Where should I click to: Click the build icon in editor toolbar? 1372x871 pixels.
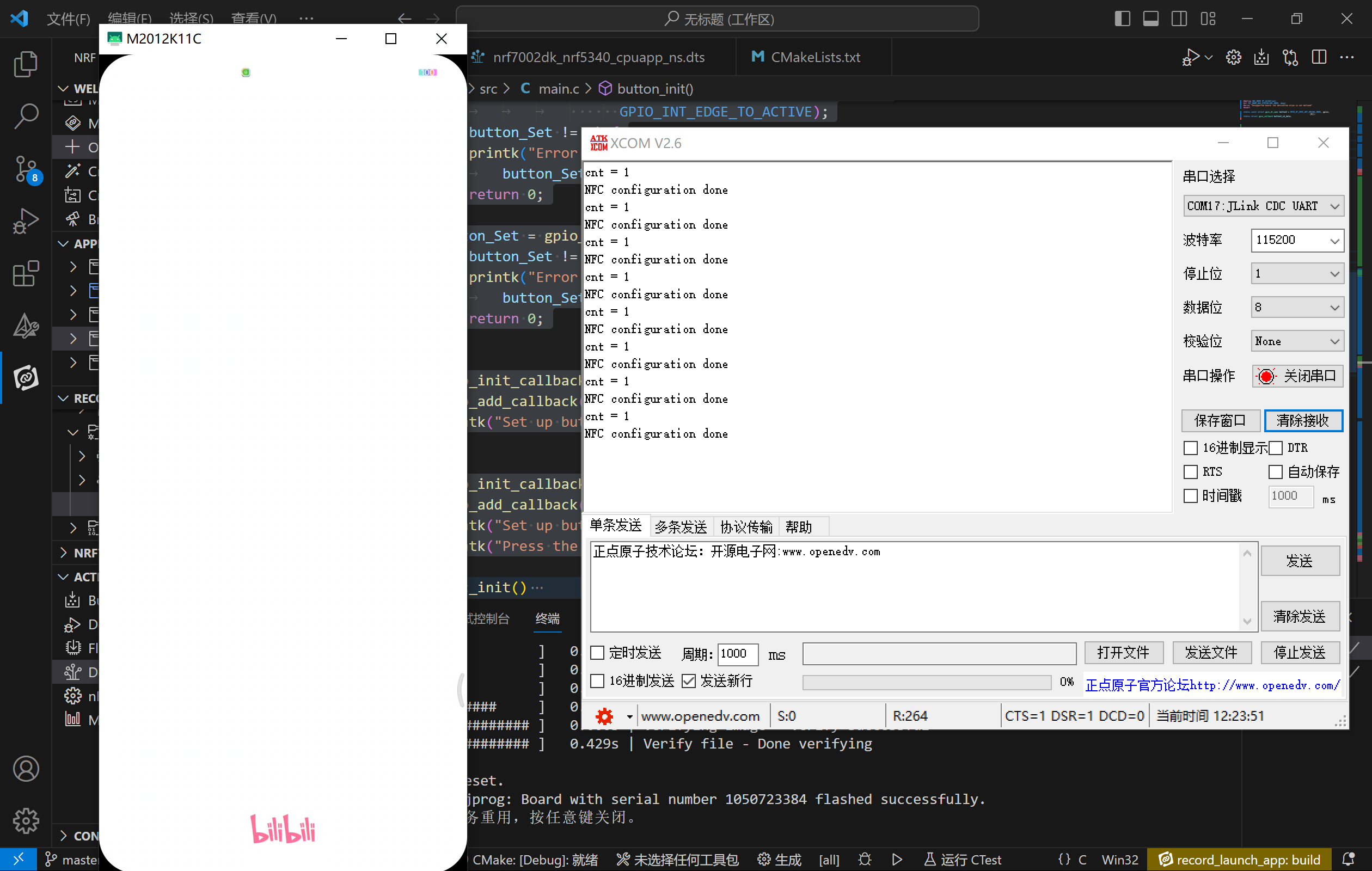(x=1261, y=57)
